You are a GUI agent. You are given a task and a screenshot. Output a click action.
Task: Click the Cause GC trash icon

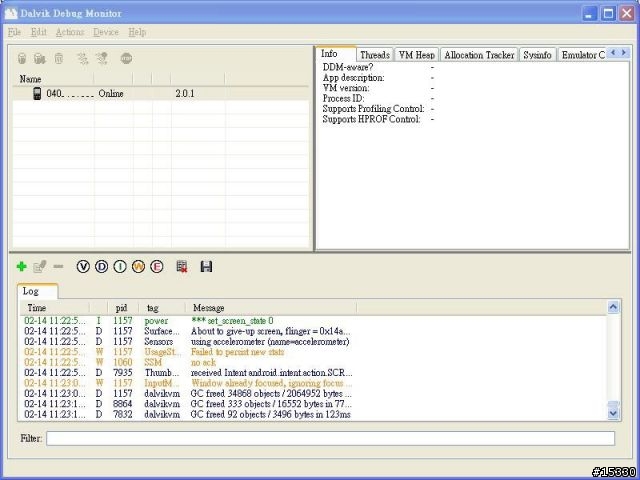(59, 59)
